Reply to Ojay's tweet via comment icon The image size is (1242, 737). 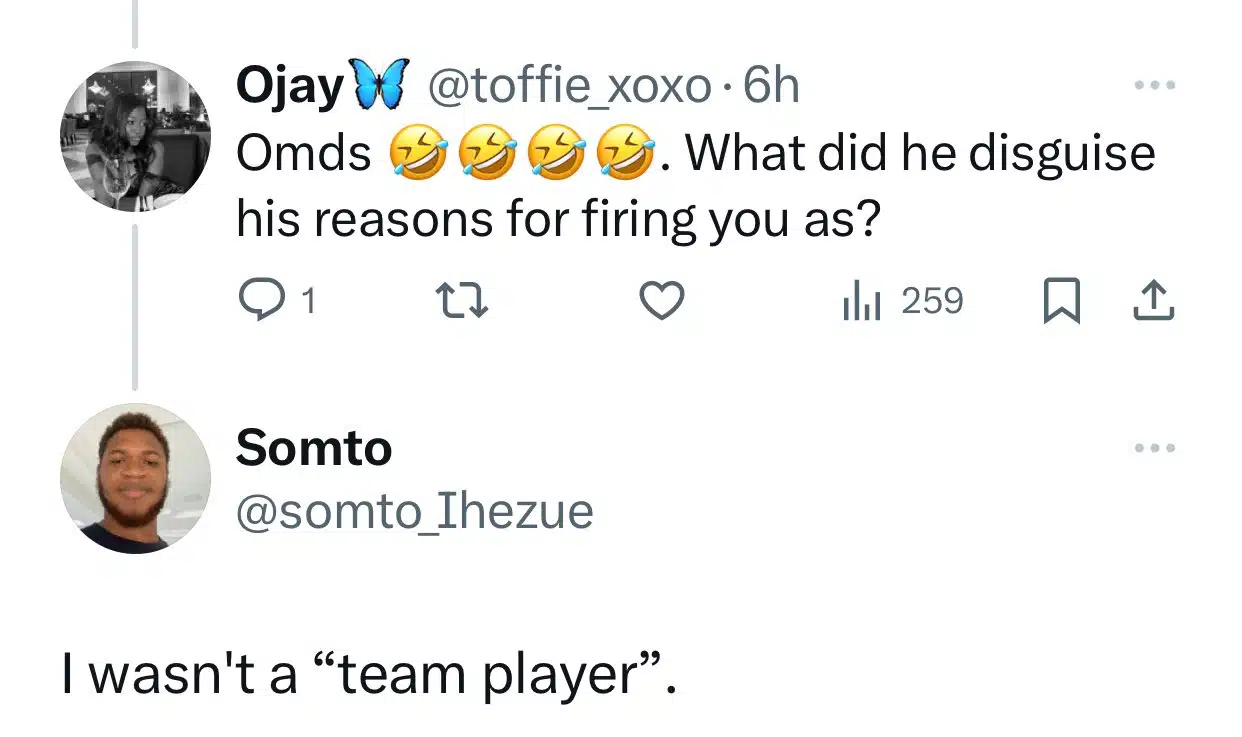[262, 300]
